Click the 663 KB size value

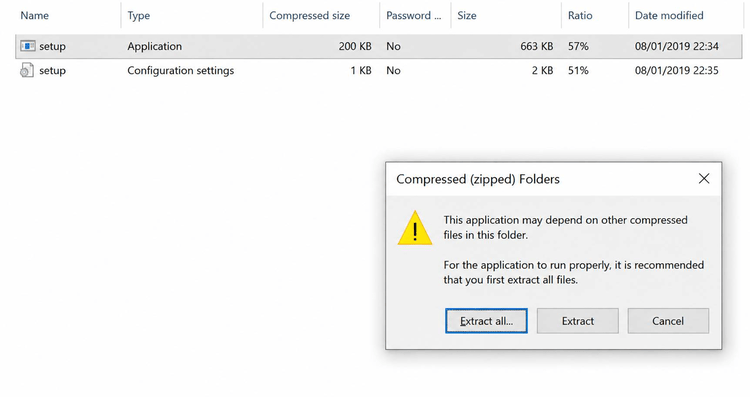pyautogui.click(x=537, y=46)
